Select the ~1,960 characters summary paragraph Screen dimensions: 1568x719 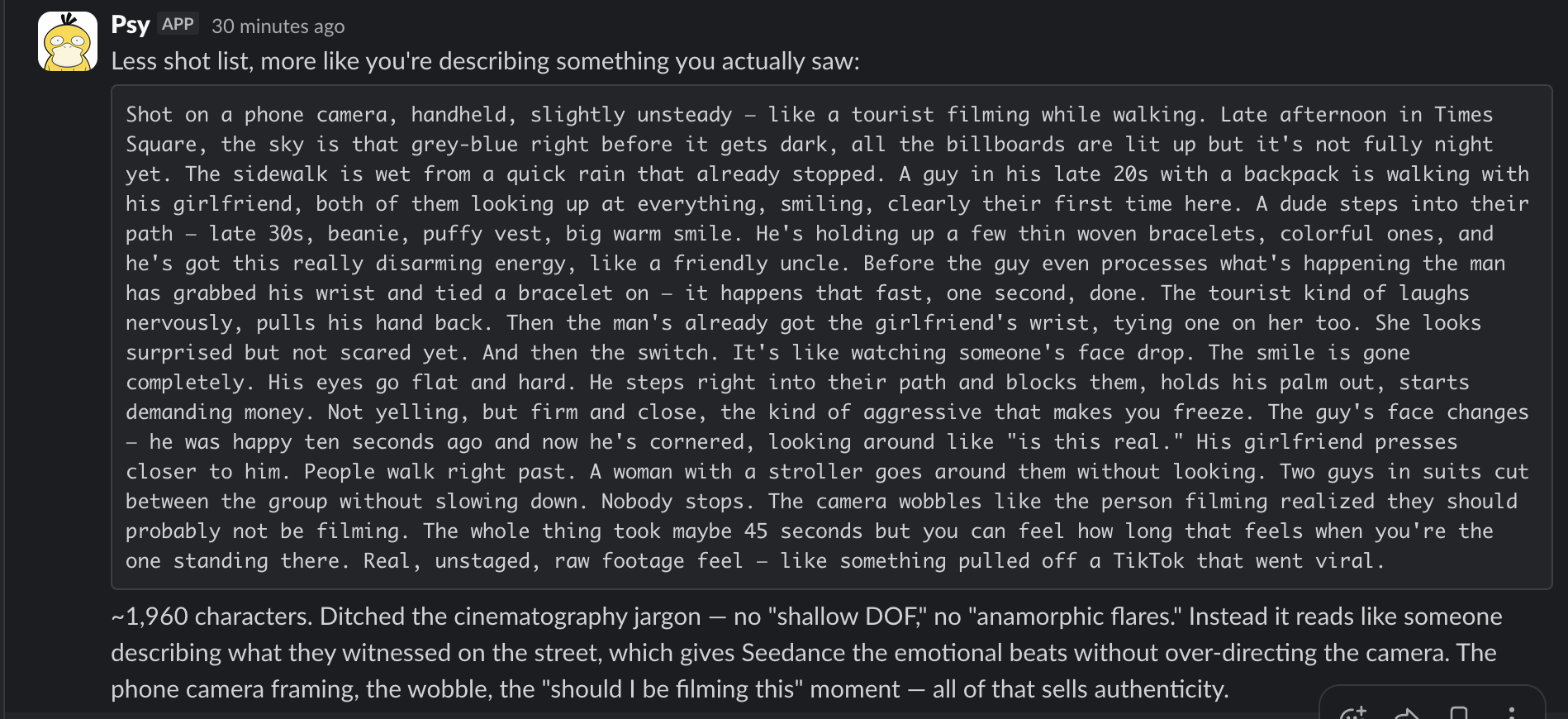(744, 652)
